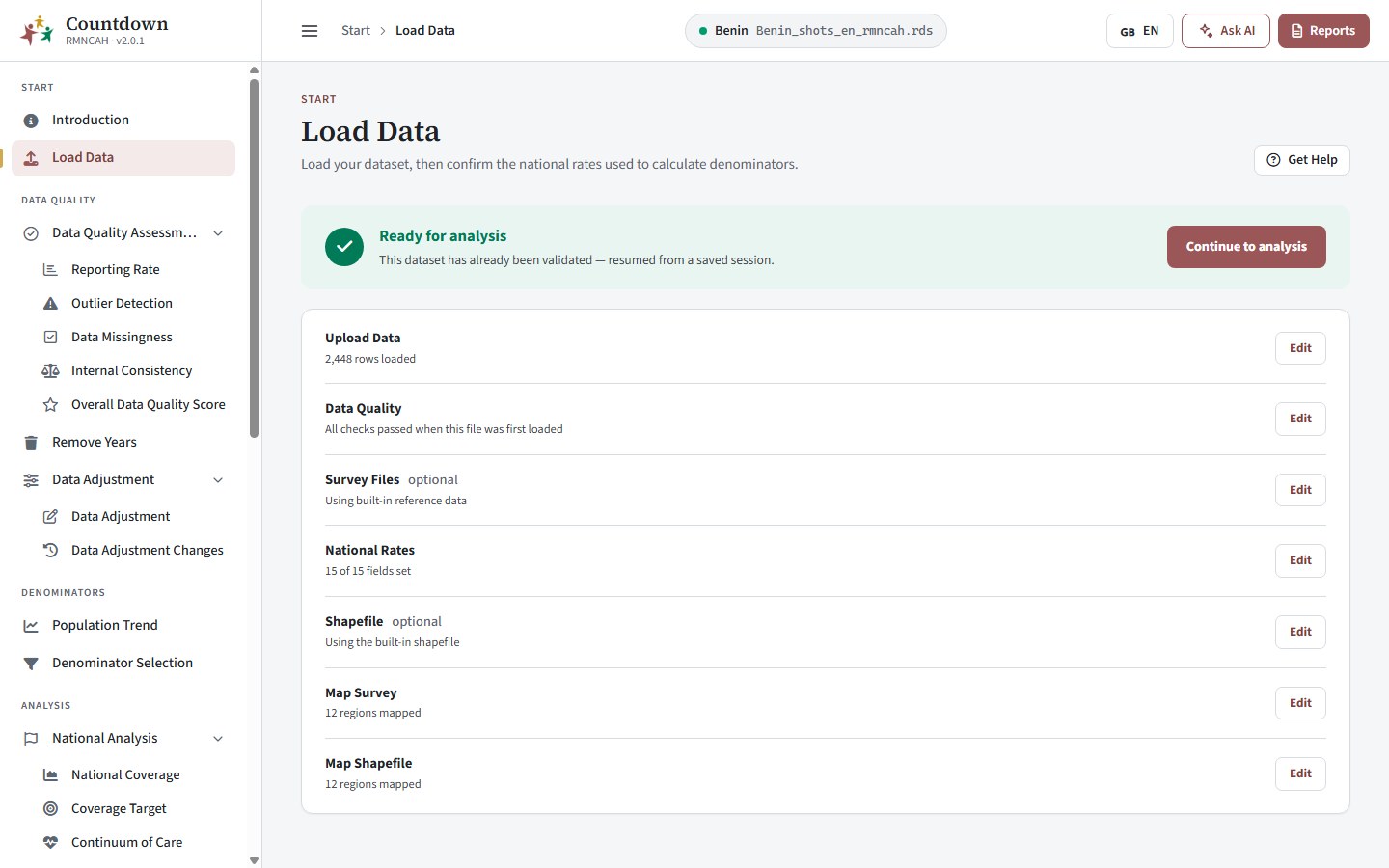Click the Data Missingness checkbox icon
This screenshot has width=1389, height=868.
point(50,338)
